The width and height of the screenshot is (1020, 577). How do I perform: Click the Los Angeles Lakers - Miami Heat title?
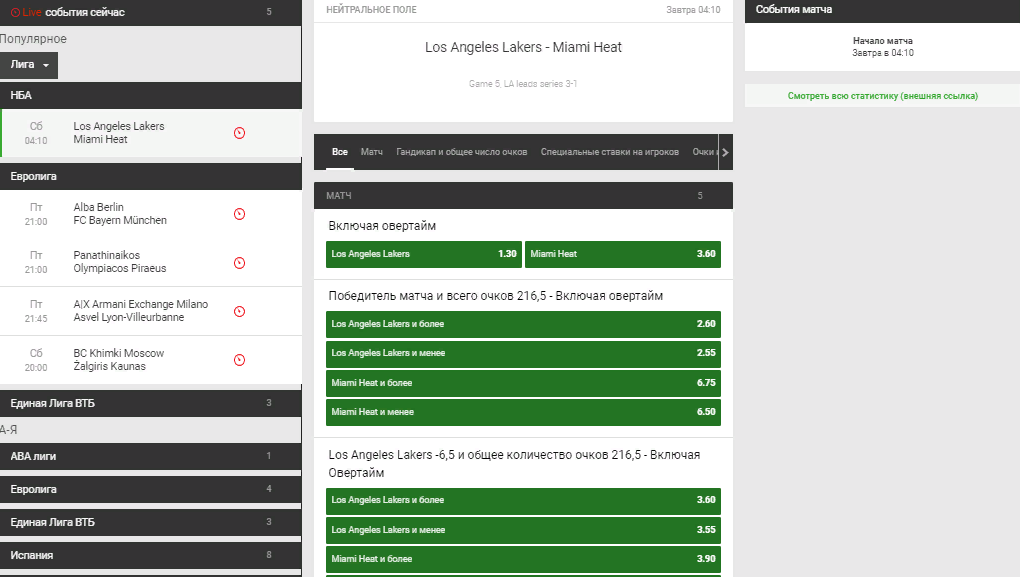coord(523,47)
